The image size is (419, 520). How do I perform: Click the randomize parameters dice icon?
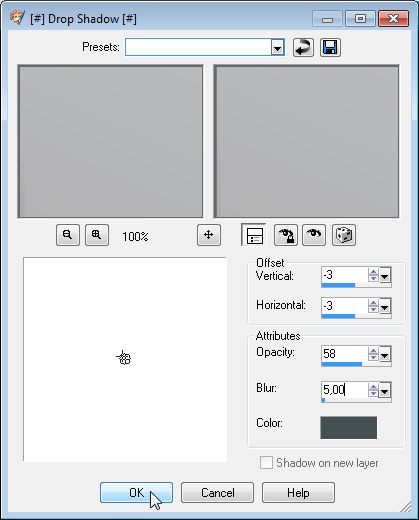click(344, 235)
